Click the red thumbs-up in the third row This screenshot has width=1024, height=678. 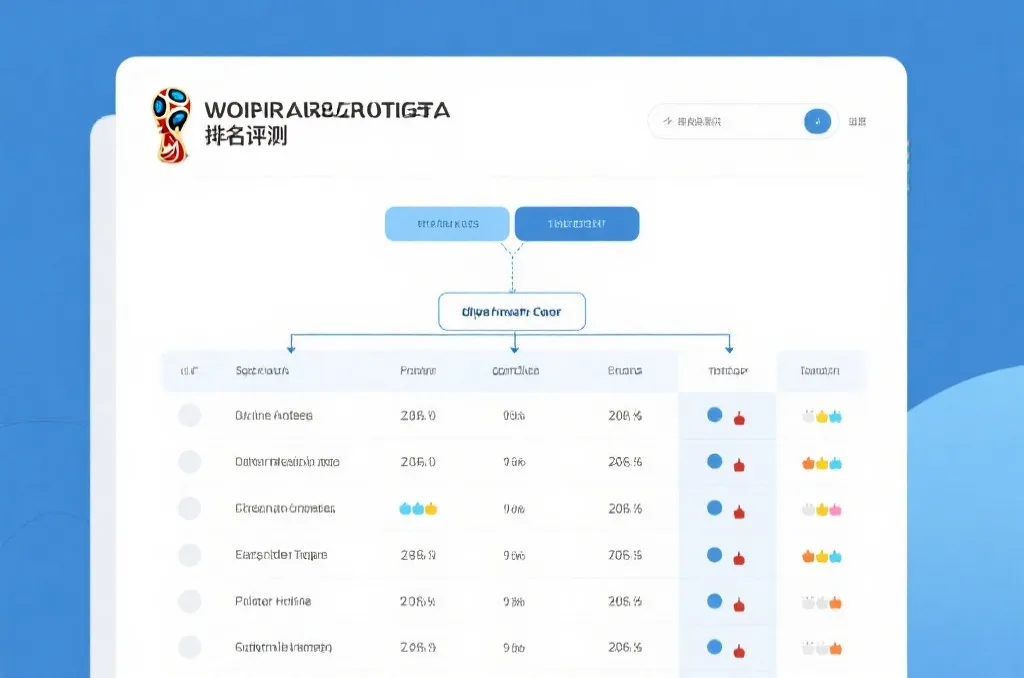click(739, 511)
